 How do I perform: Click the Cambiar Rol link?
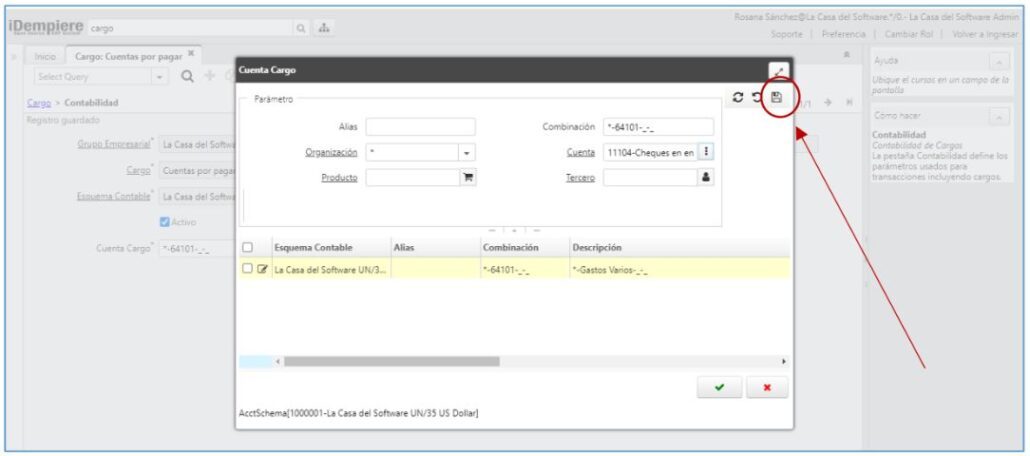(x=909, y=34)
